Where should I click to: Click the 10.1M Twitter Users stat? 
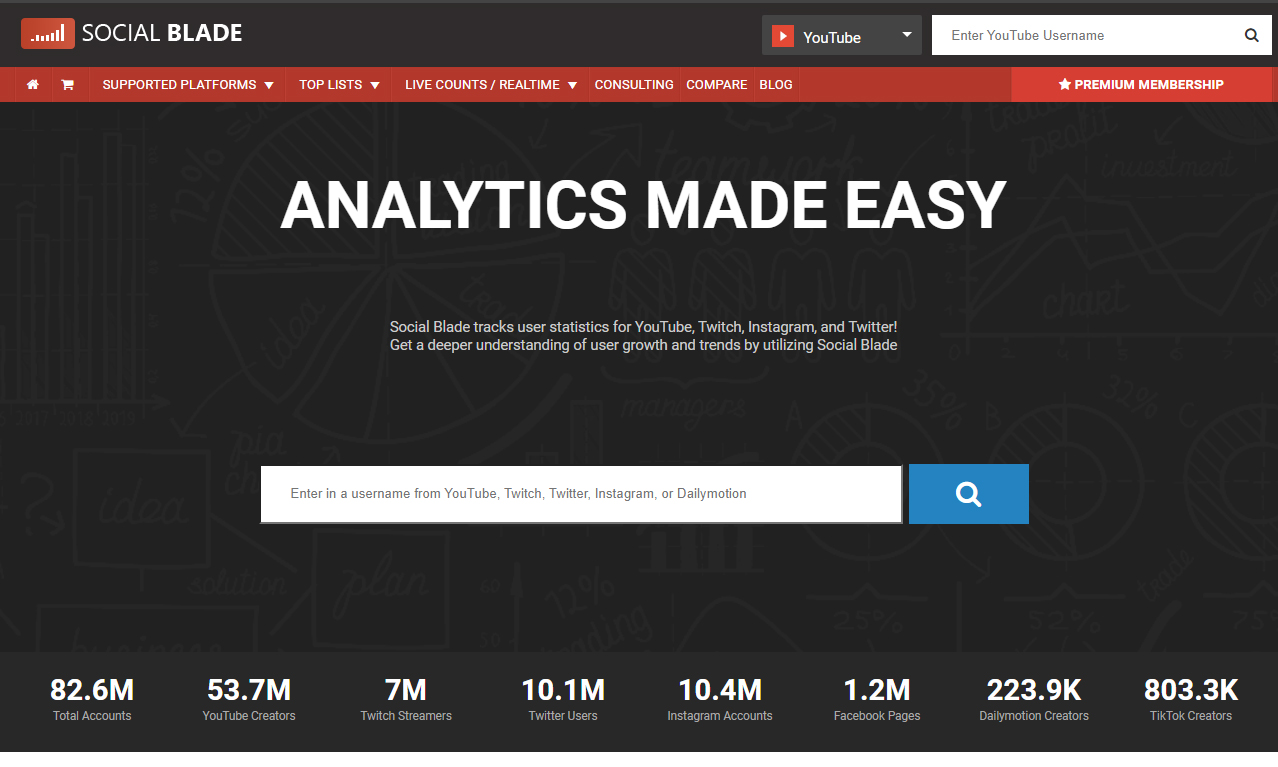[x=563, y=699]
